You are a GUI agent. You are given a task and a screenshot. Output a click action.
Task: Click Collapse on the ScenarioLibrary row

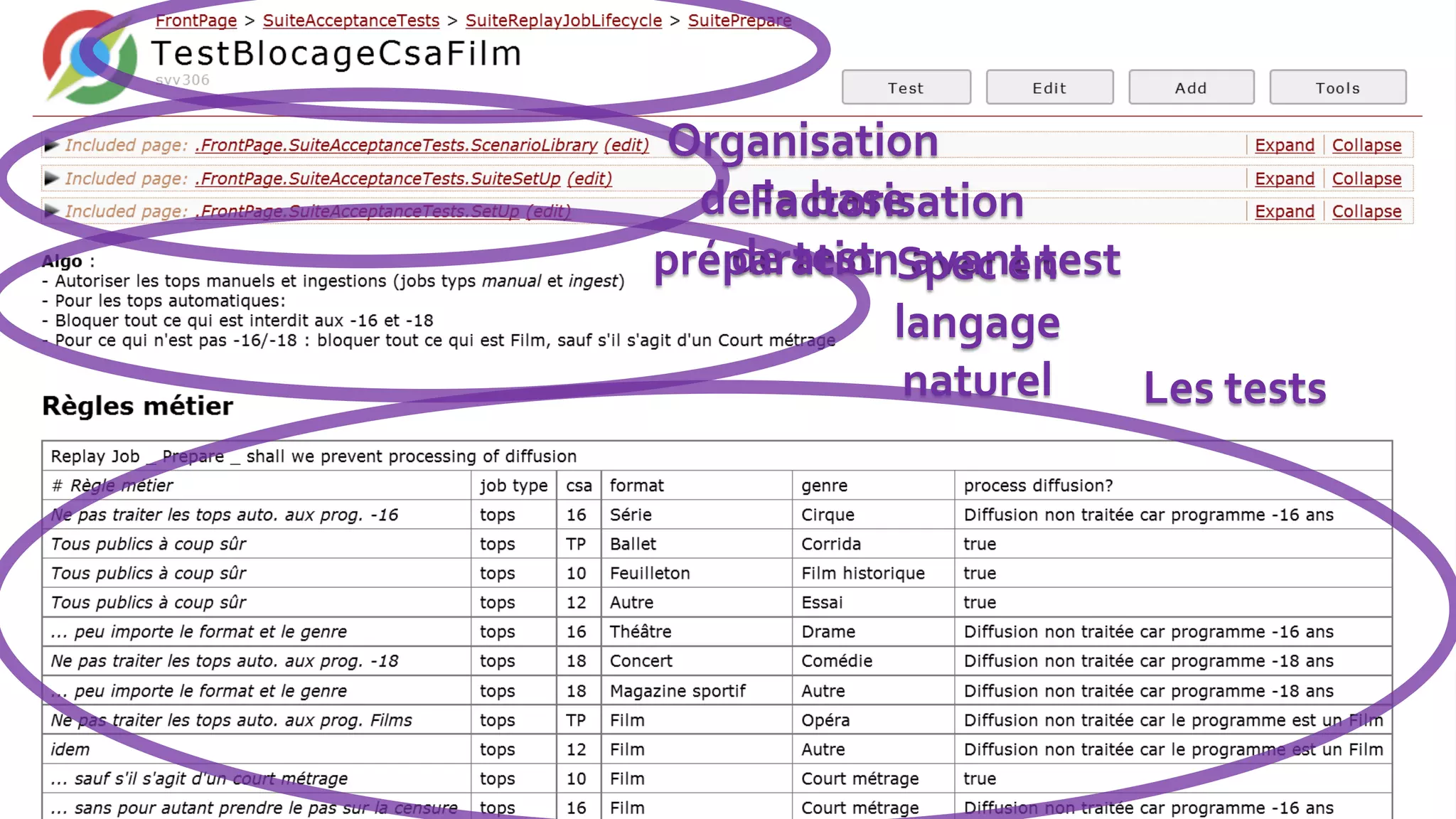coord(1366,145)
